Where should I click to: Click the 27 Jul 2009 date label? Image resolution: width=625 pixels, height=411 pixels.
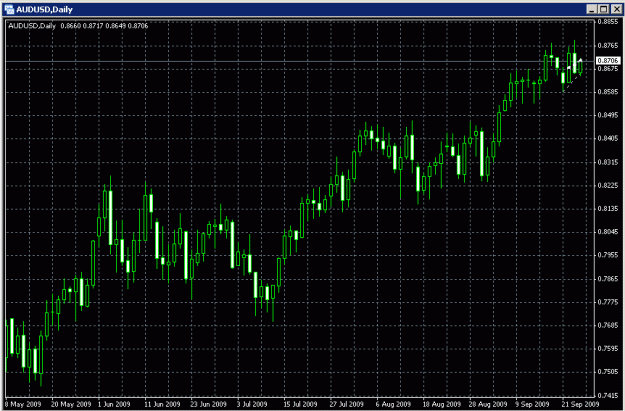pyautogui.click(x=346, y=404)
